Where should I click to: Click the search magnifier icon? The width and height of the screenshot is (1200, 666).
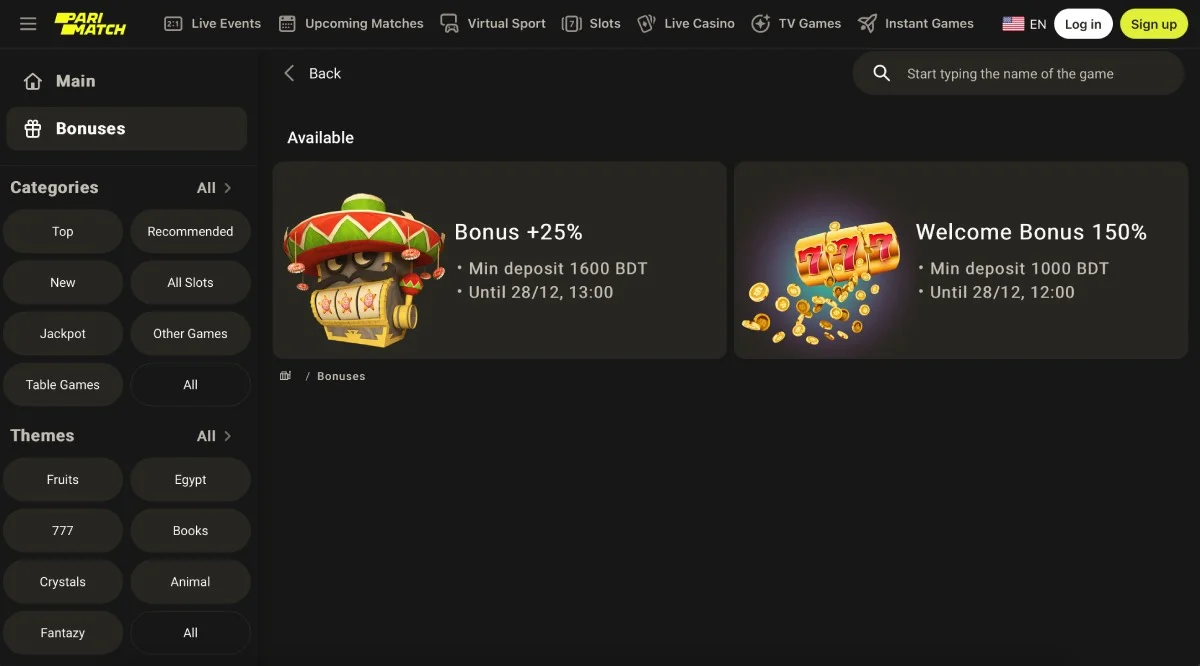point(881,73)
